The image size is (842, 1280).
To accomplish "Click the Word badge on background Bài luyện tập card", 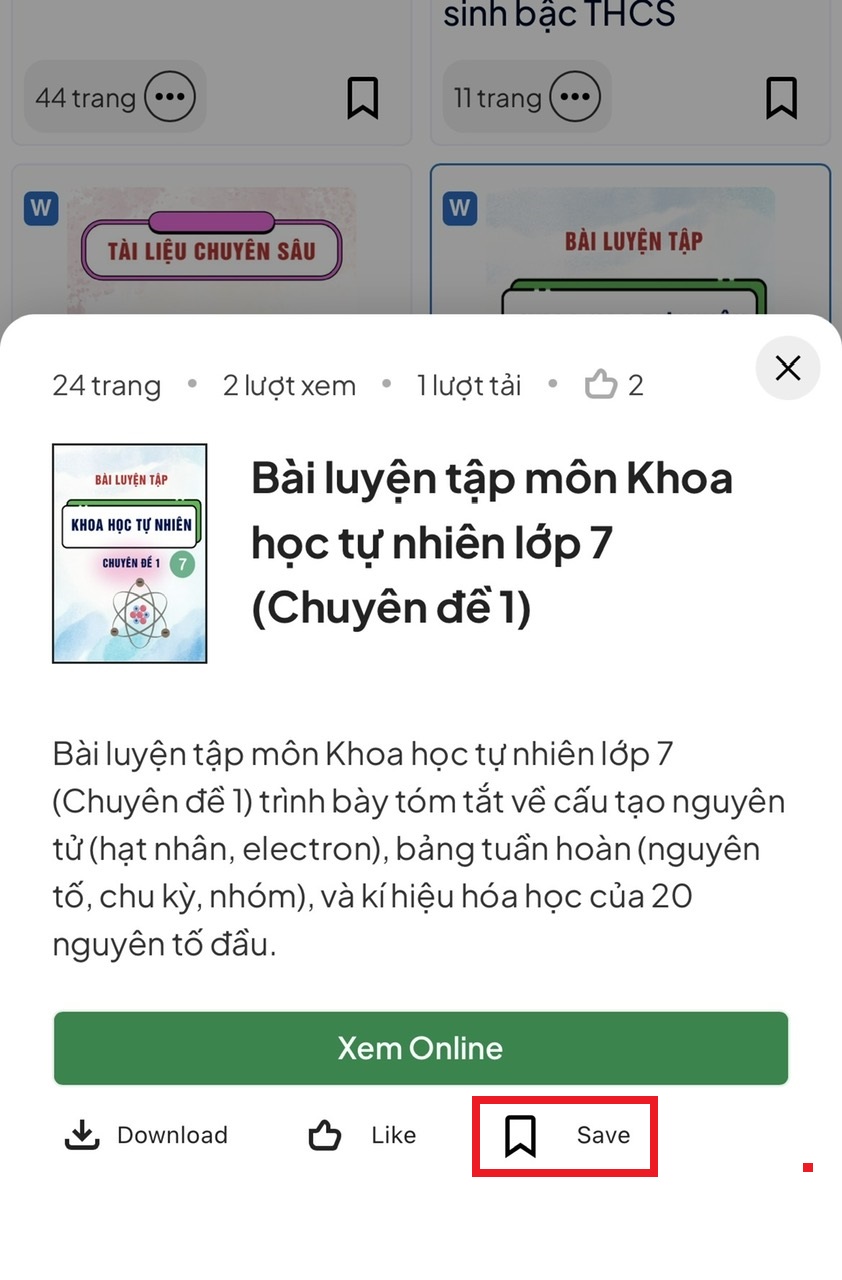I will point(460,209).
